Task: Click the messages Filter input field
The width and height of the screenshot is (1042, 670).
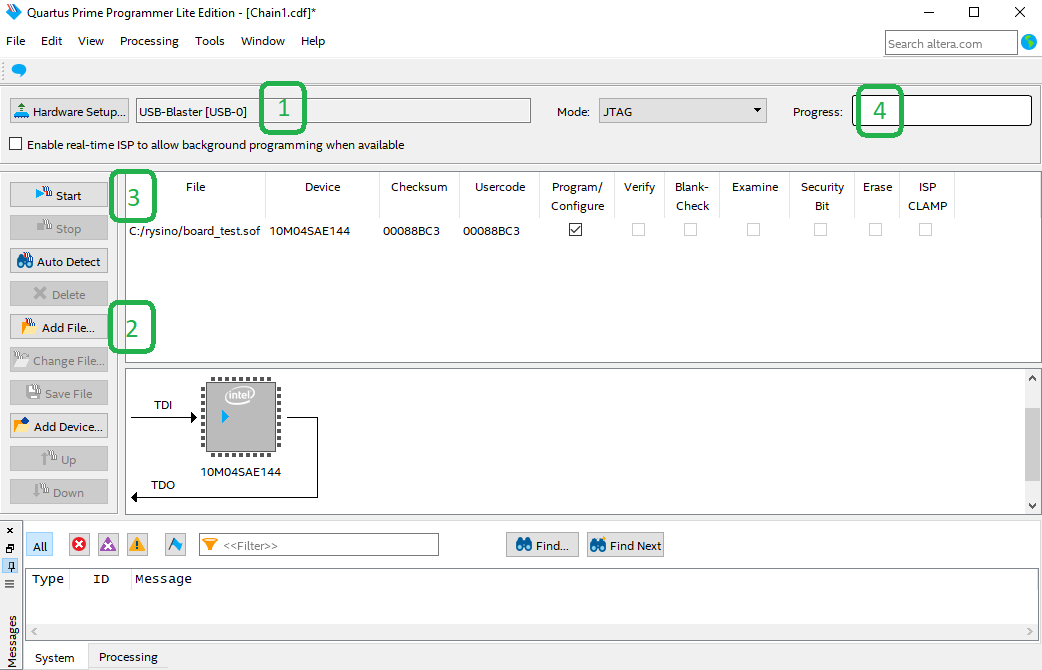Action: click(319, 545)
